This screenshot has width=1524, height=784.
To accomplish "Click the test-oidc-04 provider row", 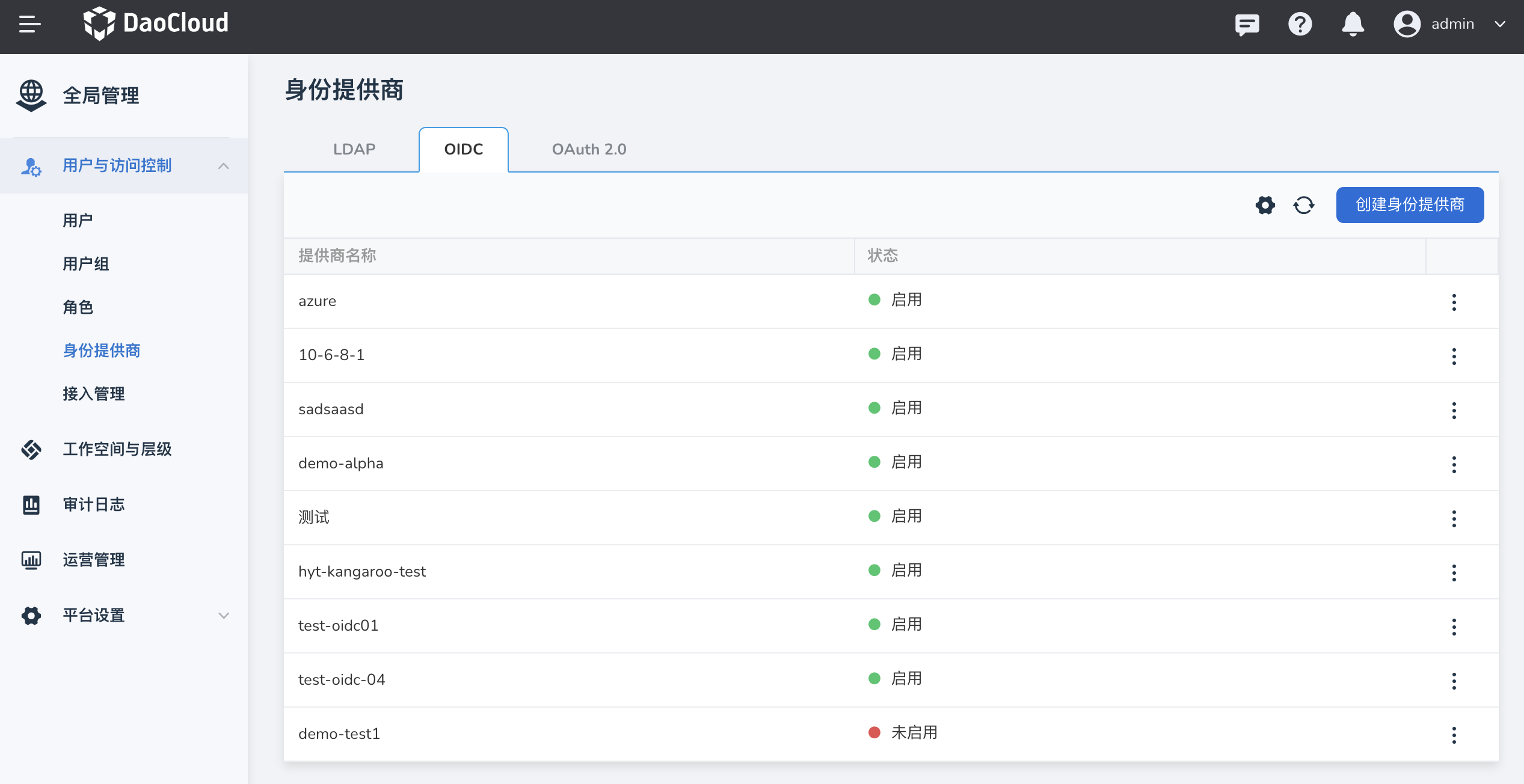I will [x=342, y=679].
